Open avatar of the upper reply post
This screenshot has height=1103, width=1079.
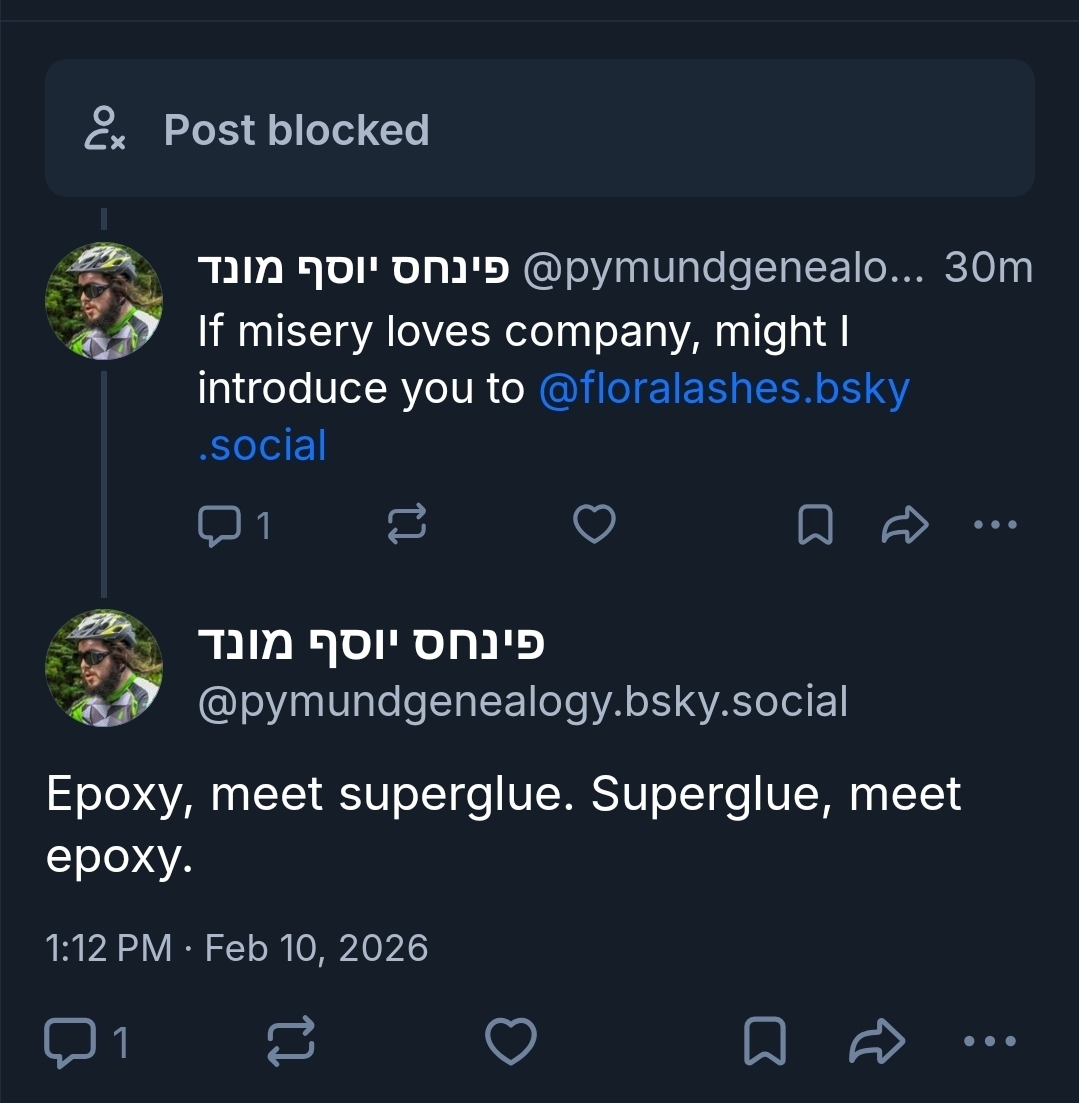tap(104, 300)
